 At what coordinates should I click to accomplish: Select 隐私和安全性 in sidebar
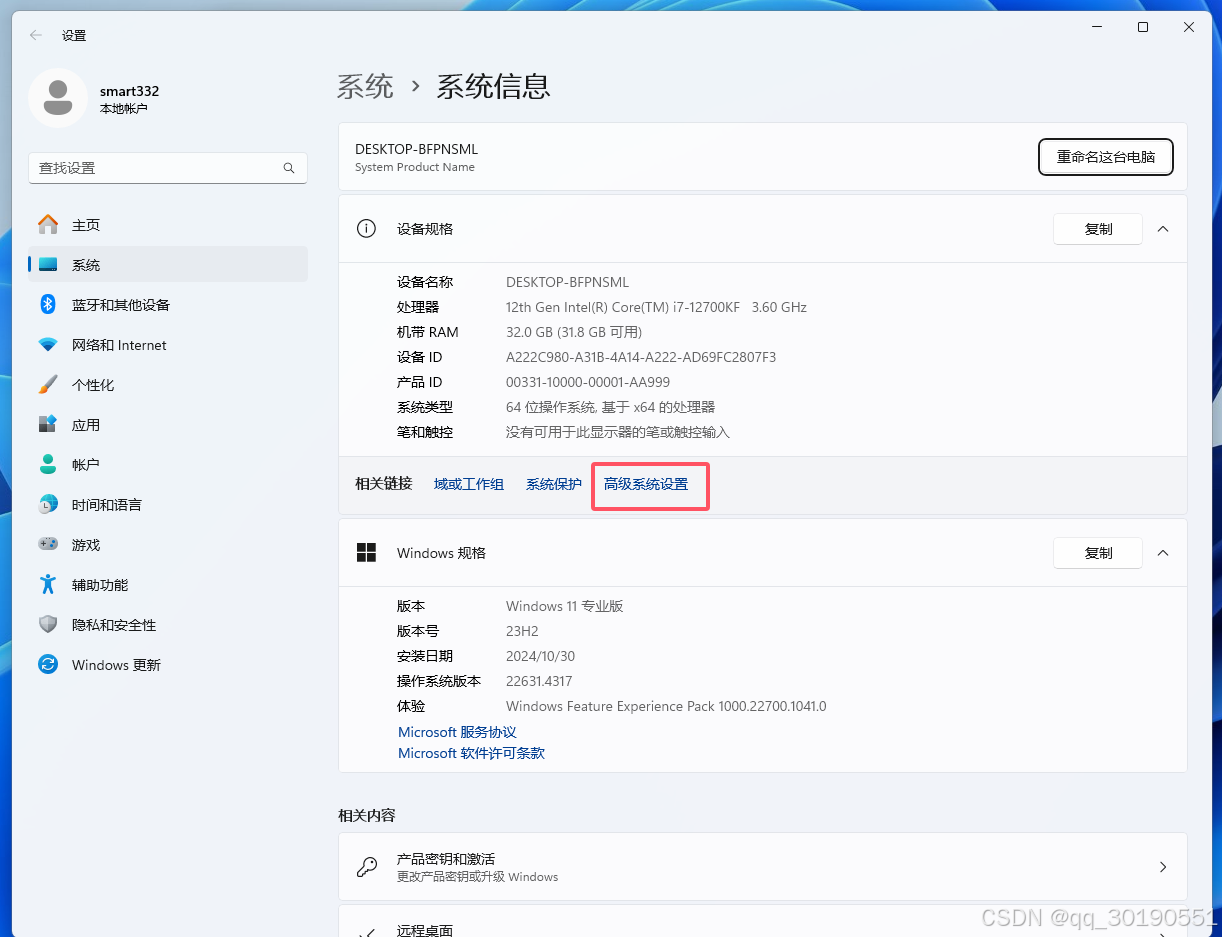[x=168, y=625]
